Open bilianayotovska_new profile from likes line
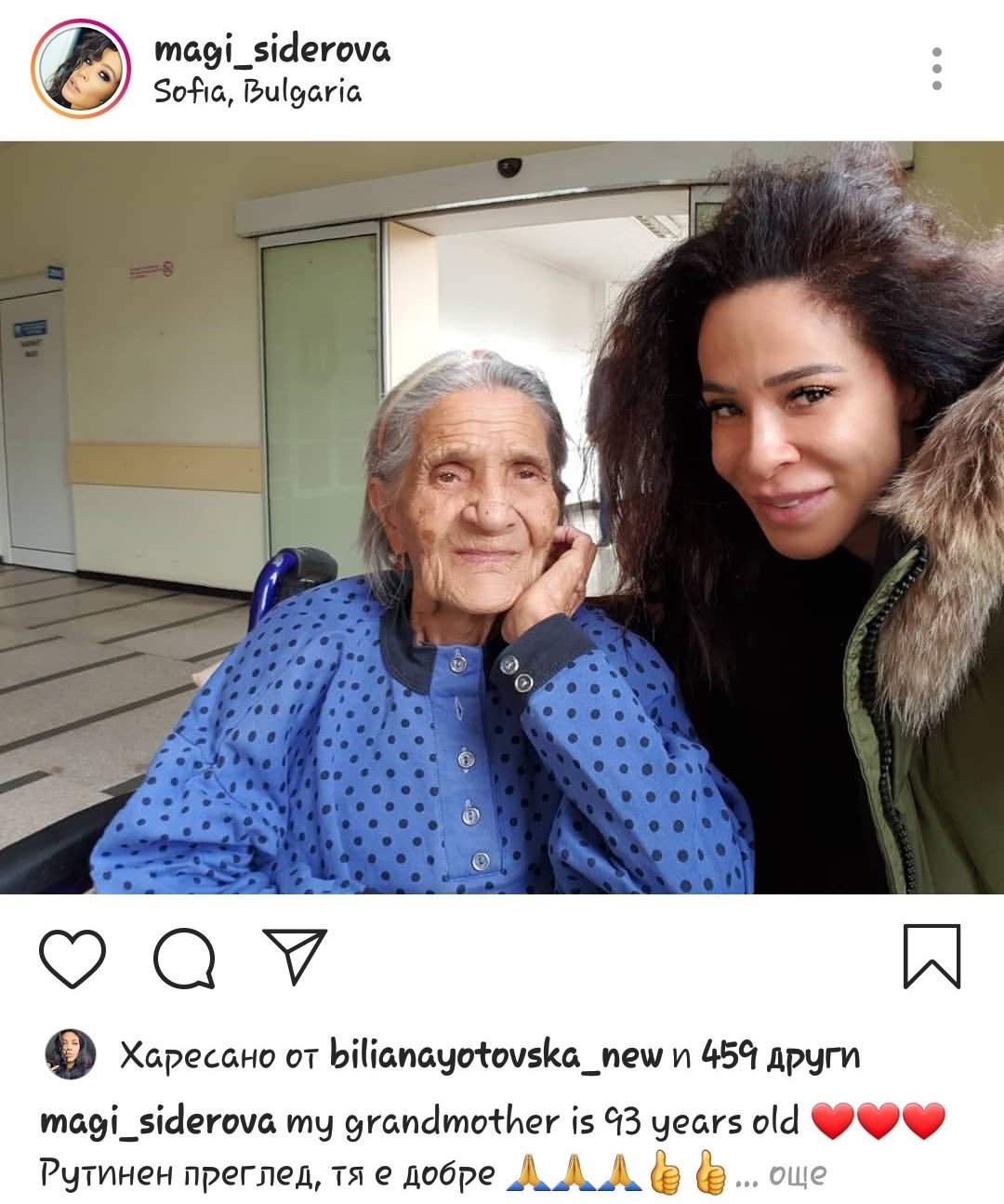The width and height of the screenshot is (1004, 1204). 495,1055
